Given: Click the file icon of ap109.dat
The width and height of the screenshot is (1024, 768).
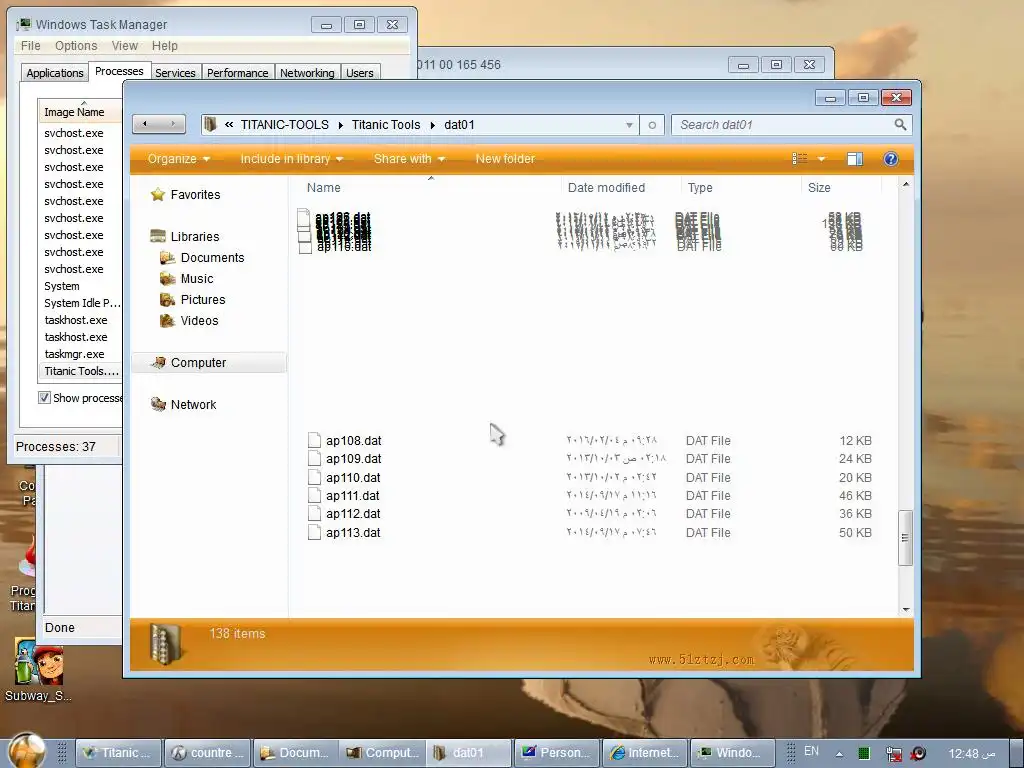Looking at the screenshot, I should [314, 459].
